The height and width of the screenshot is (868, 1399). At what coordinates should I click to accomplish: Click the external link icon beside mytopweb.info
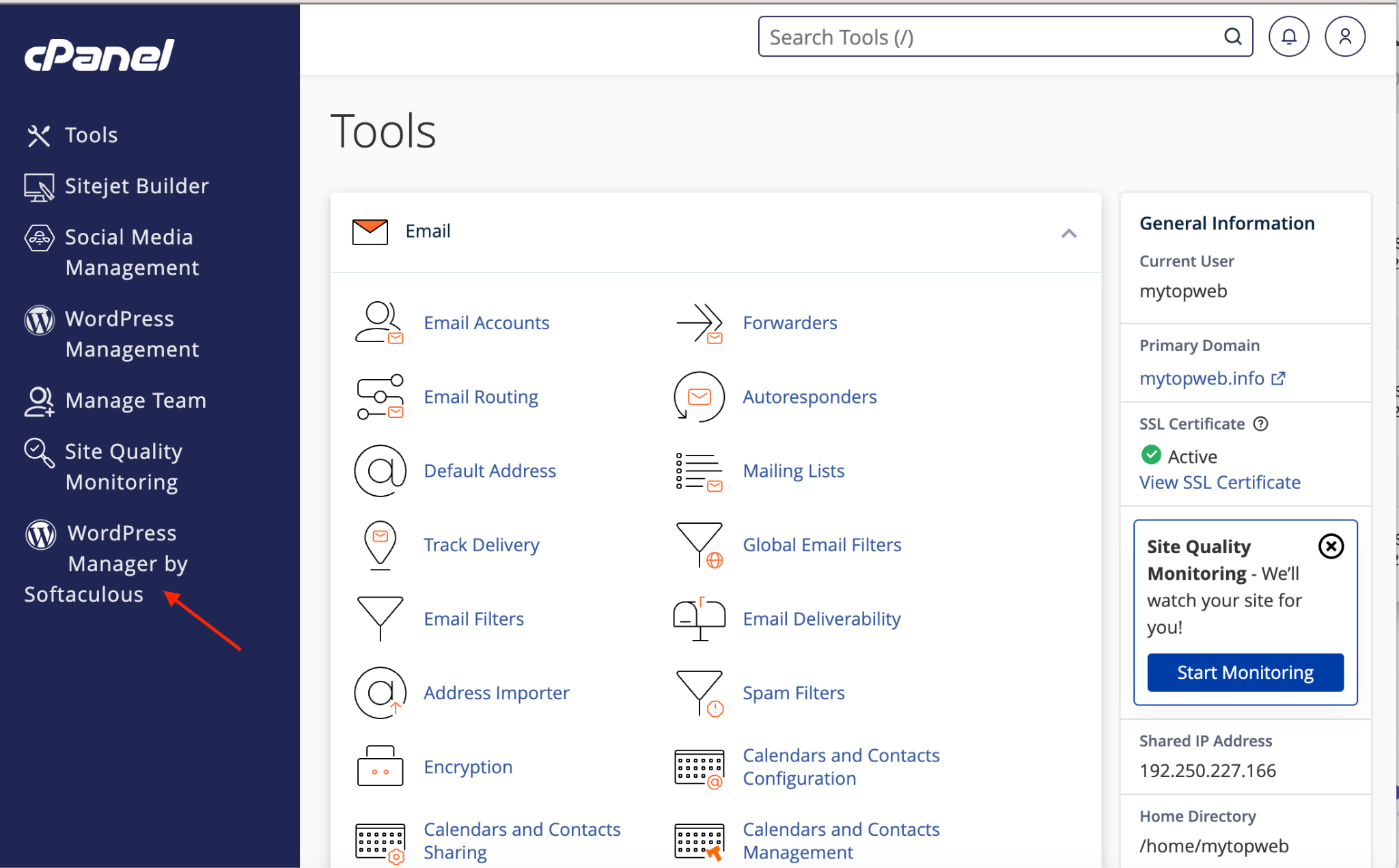coord(1277,378)
